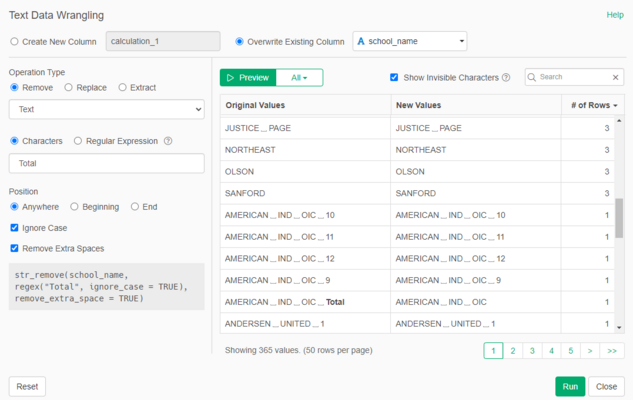Click the sort arrow on # of Rows column
The width and height of the screenshot is (633, 400).
[615, 105]
